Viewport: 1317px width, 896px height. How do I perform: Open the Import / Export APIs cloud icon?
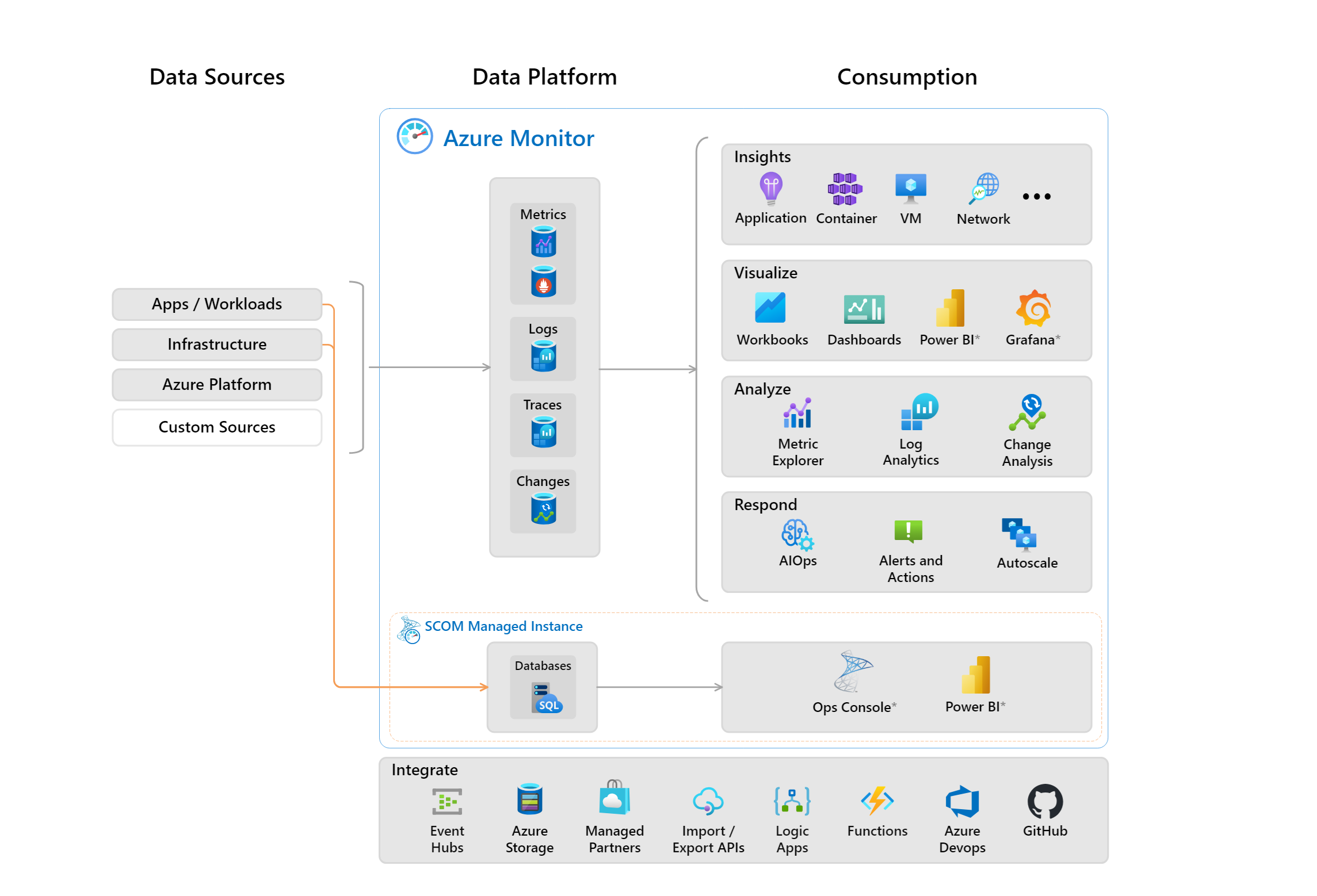click(x=708, y=801)
